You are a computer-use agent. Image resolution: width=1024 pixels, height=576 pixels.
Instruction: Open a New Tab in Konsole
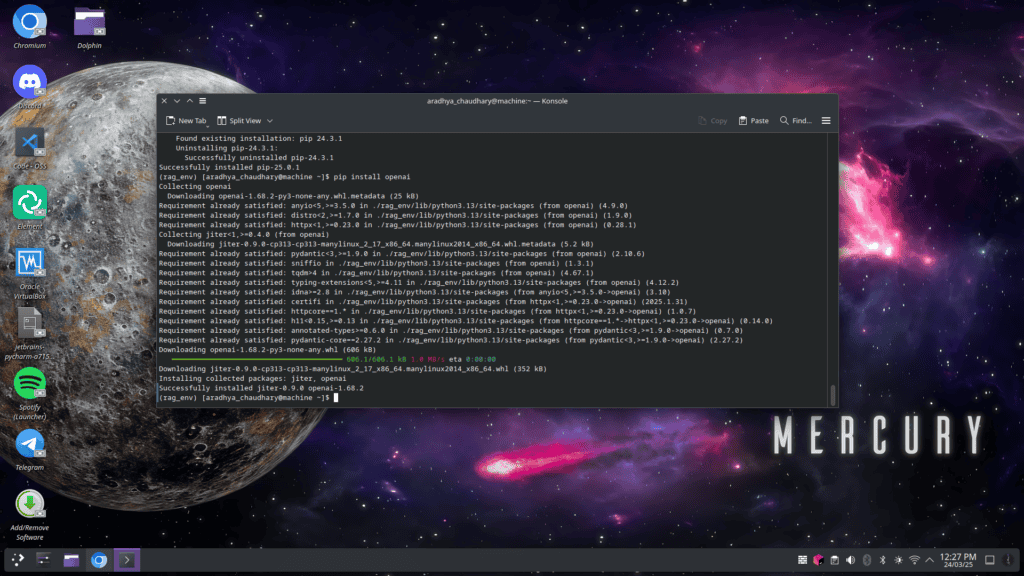tap(186, 121)
